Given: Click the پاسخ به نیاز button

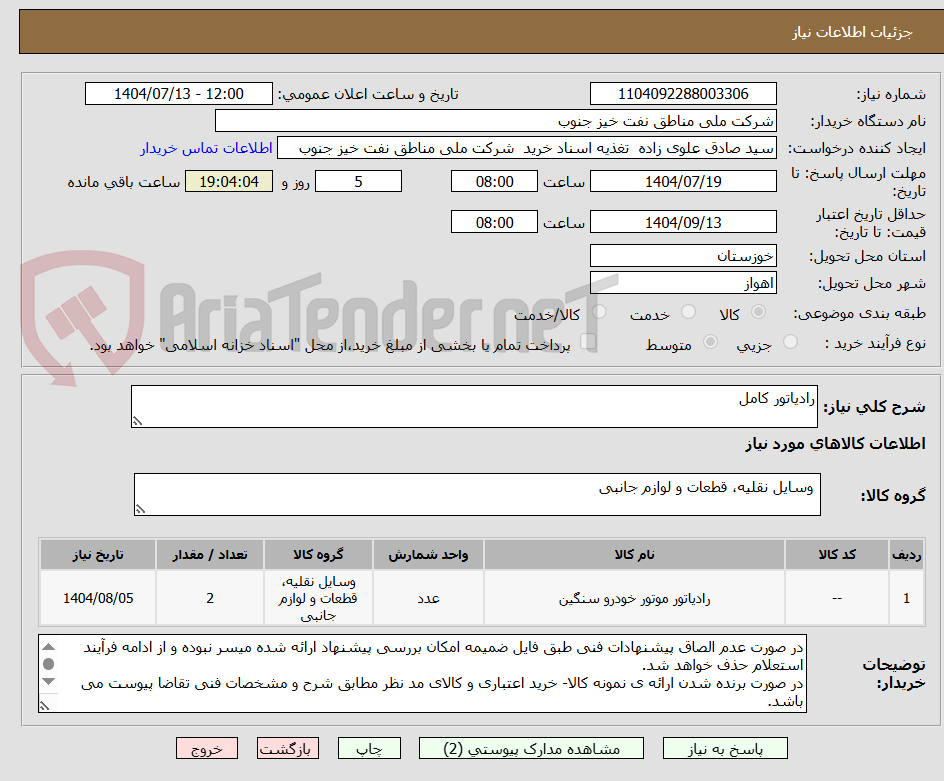Looking at the screenshot, I should point(724,748).
